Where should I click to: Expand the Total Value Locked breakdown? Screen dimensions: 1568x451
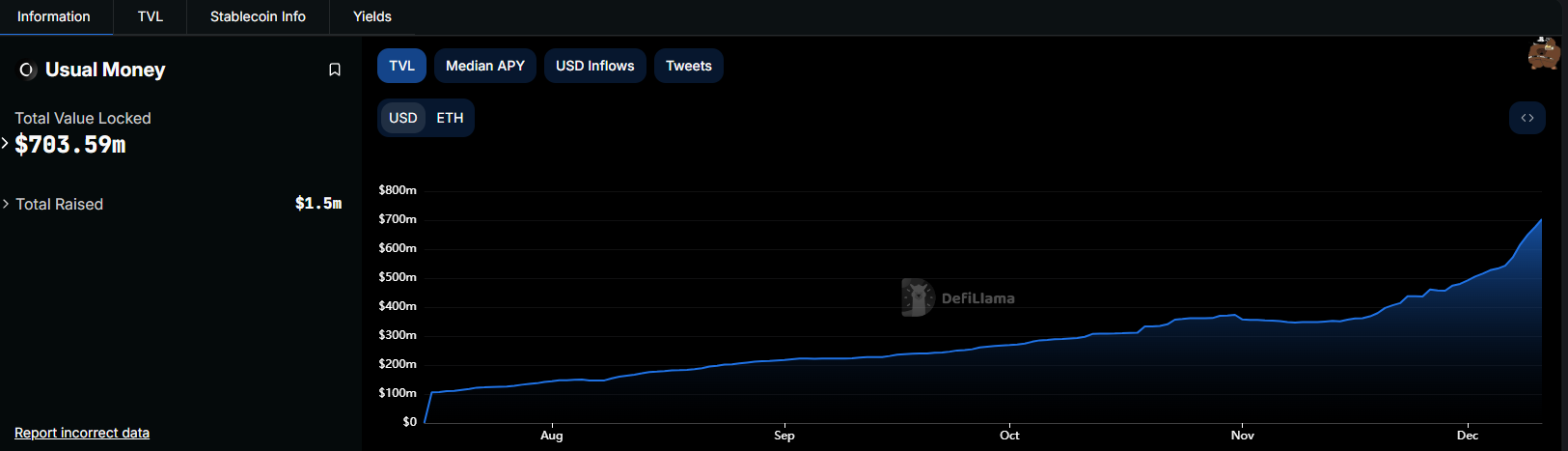[5, 144]
